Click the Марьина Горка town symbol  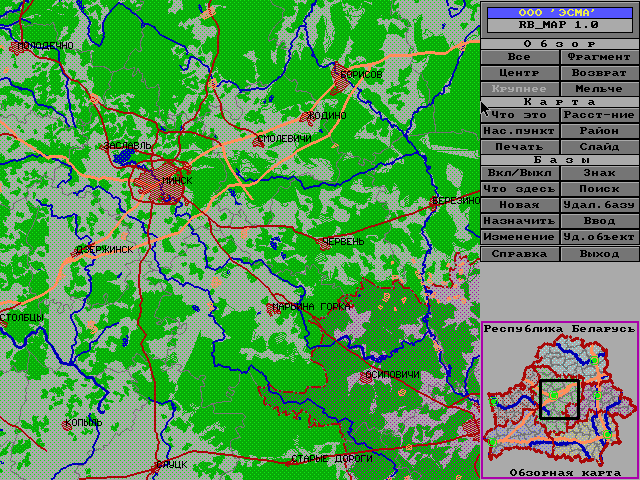273,308
